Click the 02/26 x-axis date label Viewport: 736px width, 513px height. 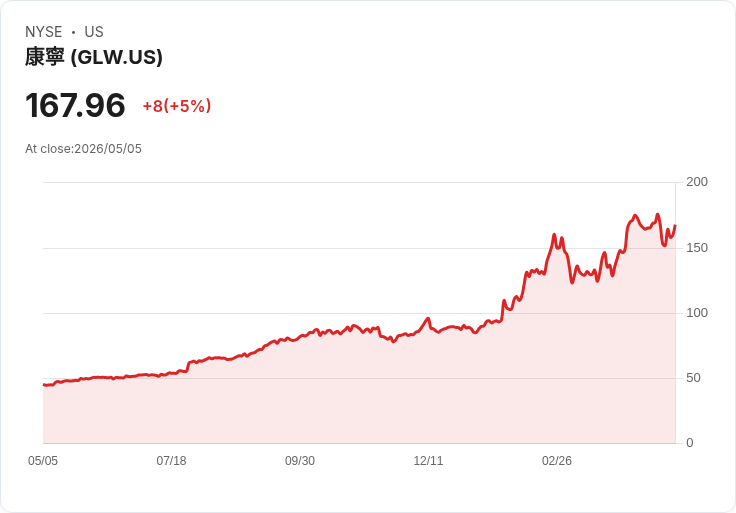[x=557, y=461]
